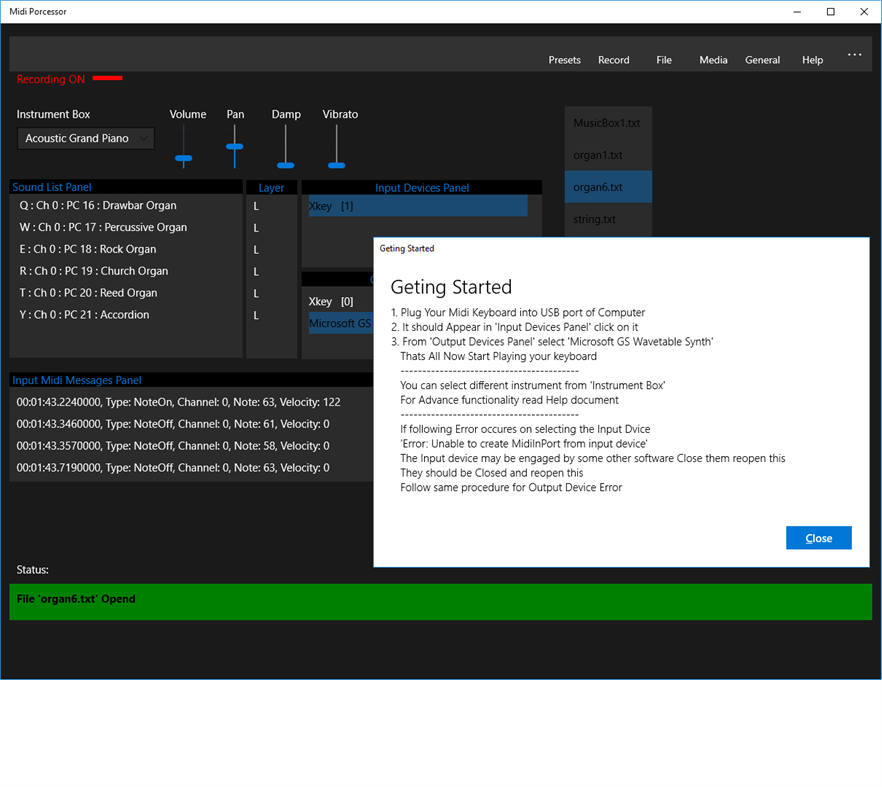
Task: Open the Instrument Box dropdown
Action: [85, 138]
